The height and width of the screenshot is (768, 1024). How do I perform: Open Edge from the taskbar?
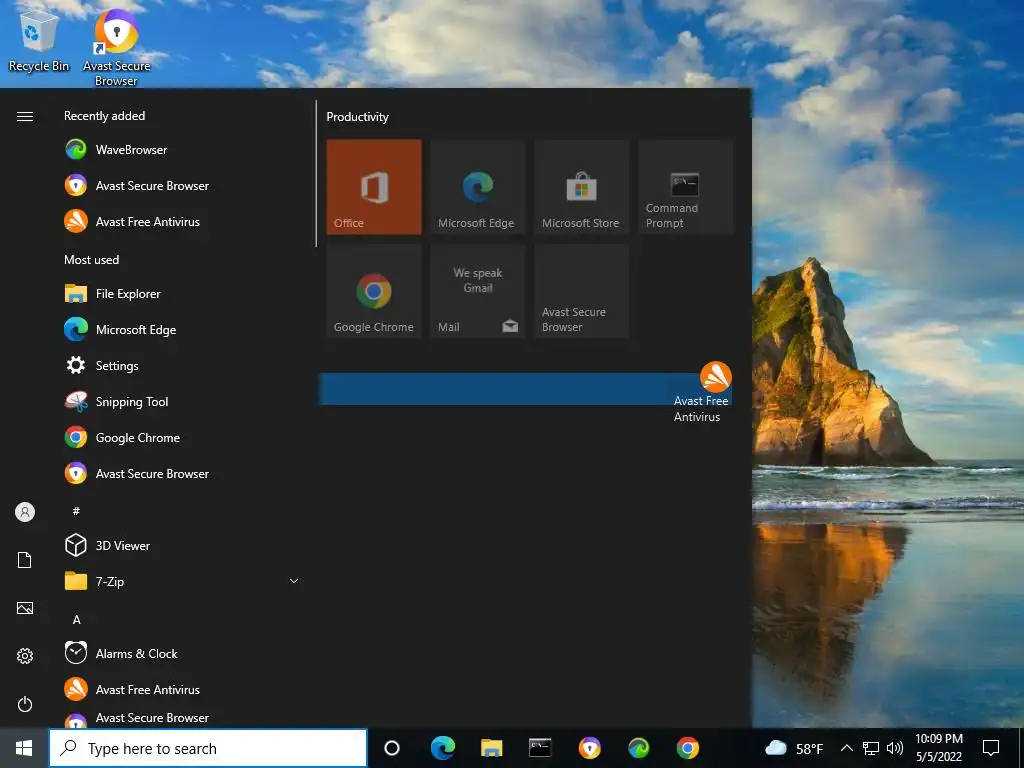pos(442,748)
